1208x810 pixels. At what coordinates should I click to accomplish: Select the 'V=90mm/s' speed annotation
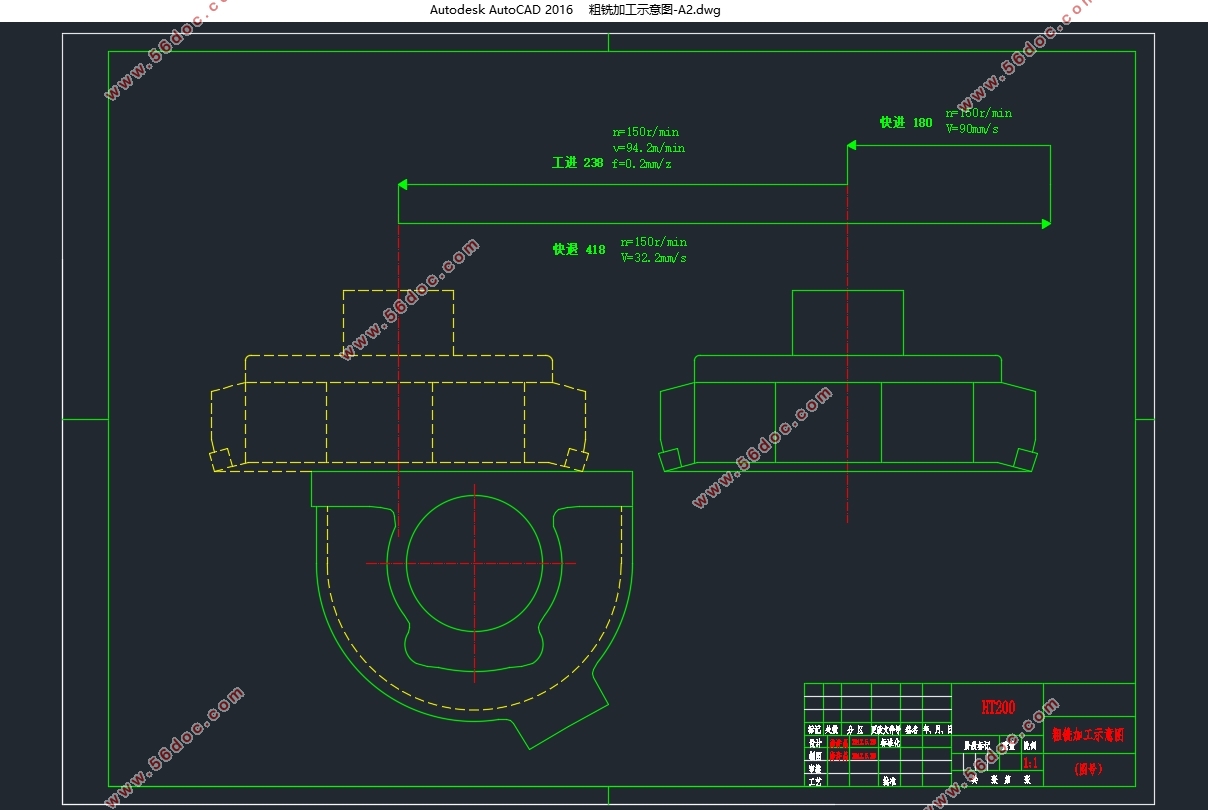click(x=971, y=129)
